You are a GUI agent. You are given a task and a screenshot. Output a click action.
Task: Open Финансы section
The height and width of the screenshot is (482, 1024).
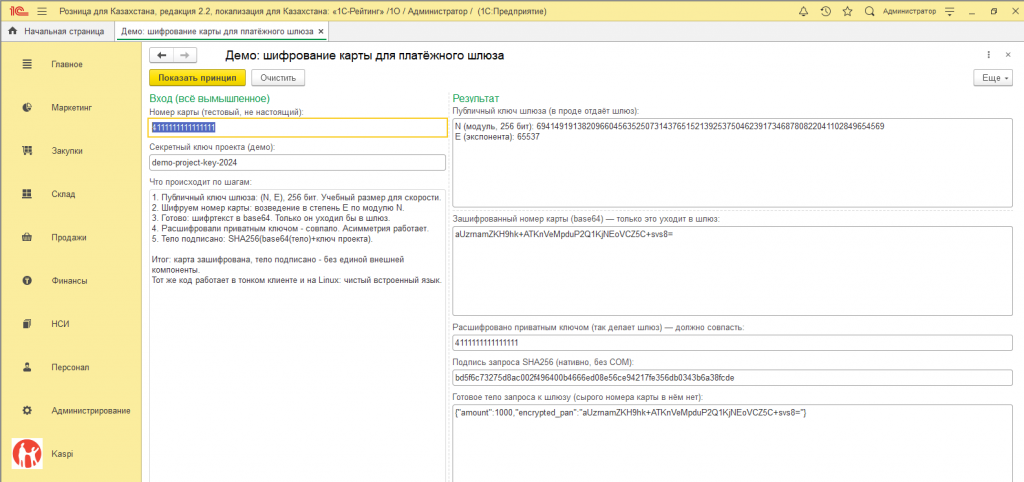click(69, 281)
